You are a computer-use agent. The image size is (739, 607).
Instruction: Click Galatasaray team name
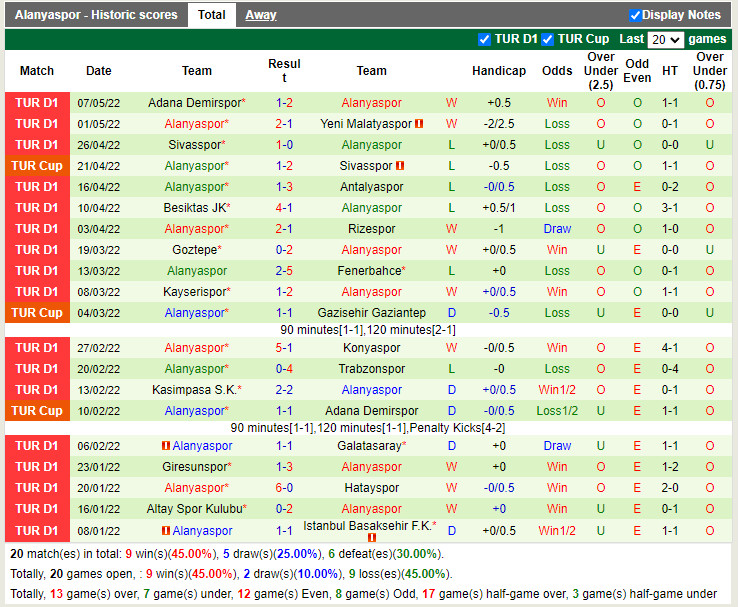(371, 446)
